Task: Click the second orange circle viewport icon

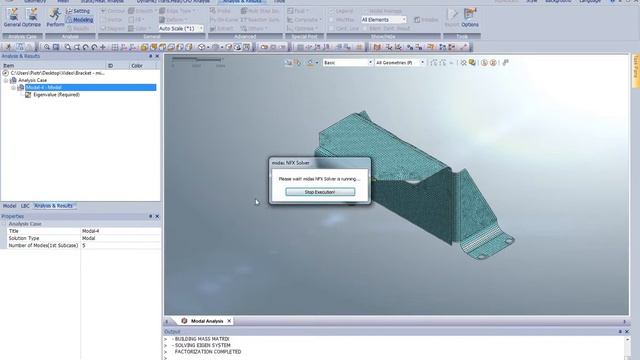Action: 493,62
